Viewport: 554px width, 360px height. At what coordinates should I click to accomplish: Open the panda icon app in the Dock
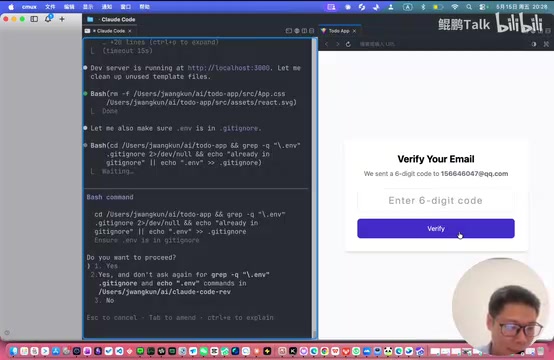[388, 351]
